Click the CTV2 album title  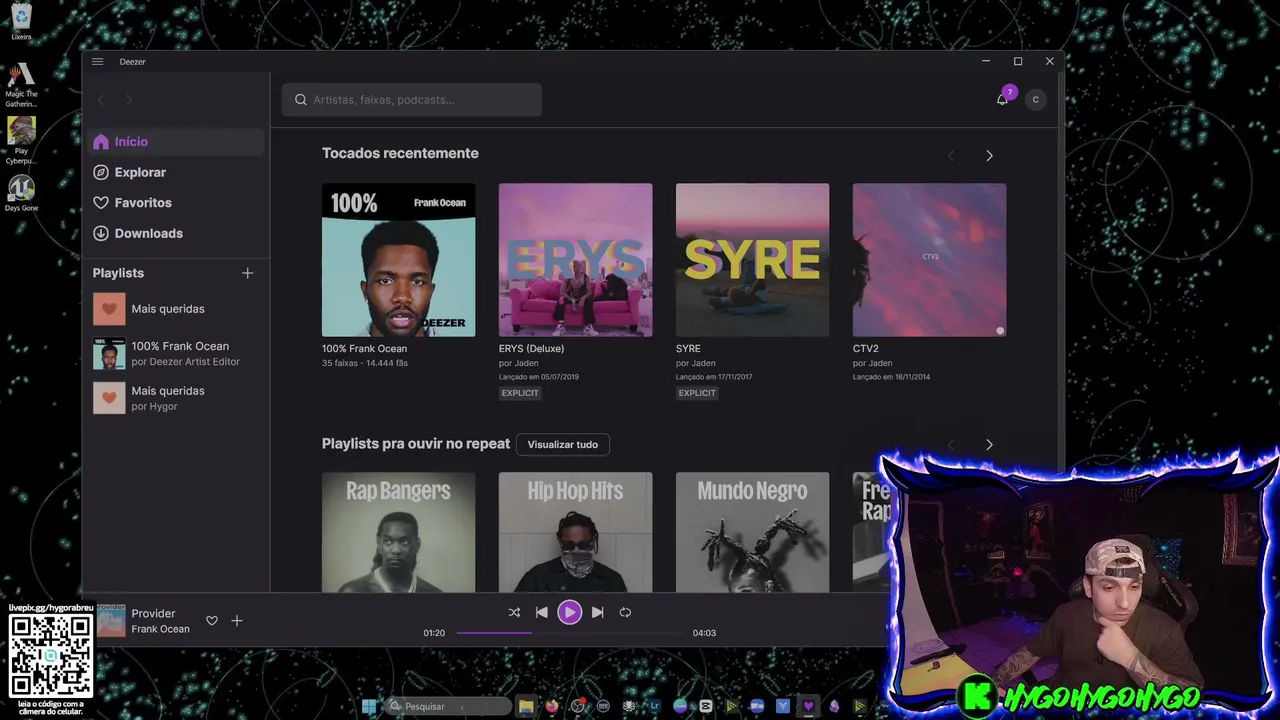point(865,349)
